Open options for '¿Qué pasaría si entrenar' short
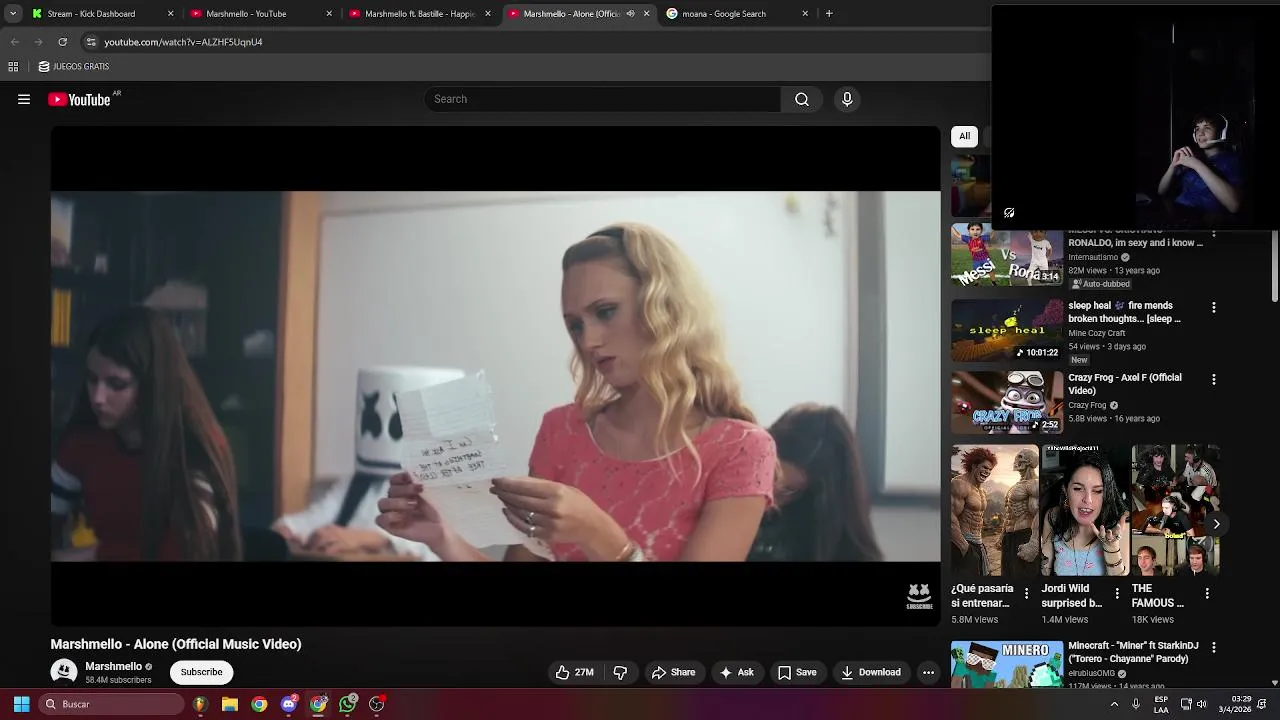Image resolution: width=1280 pixels, height=720 pixels. (x=1026, y=593)
